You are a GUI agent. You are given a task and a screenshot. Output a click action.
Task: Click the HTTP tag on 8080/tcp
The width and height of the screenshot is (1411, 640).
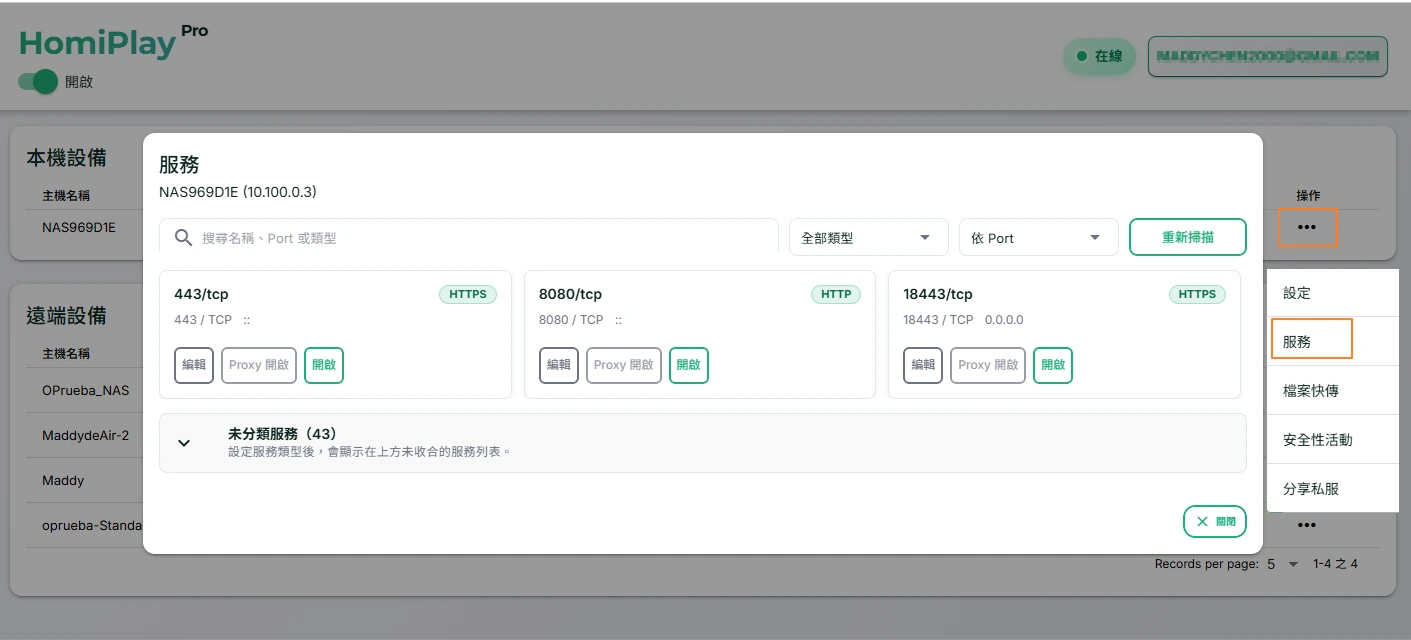tap(836, 294)
